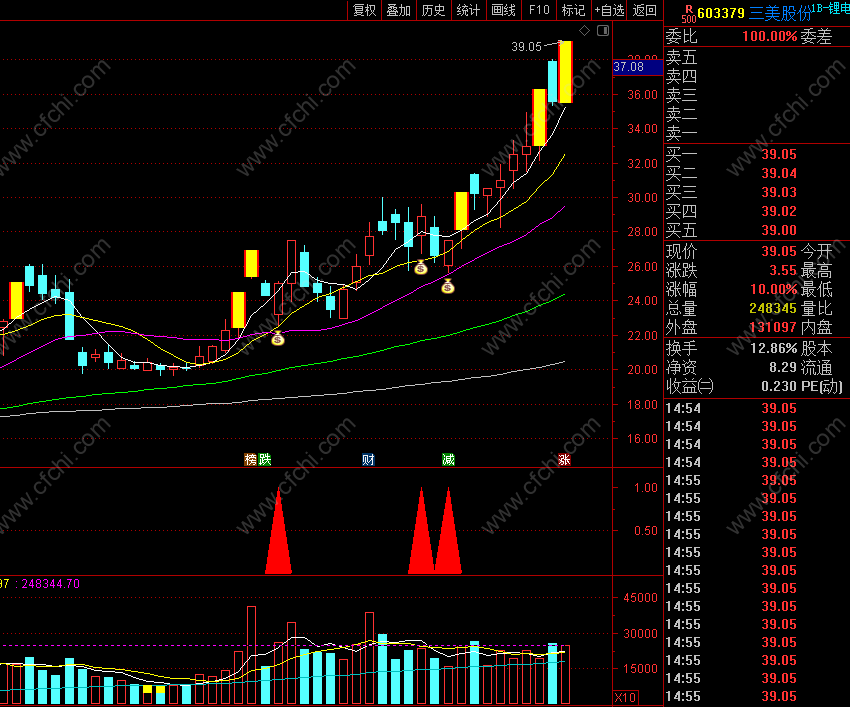Click the 买一 price 39.05
This screenshot has height=707, width=850.
[779, 155]
